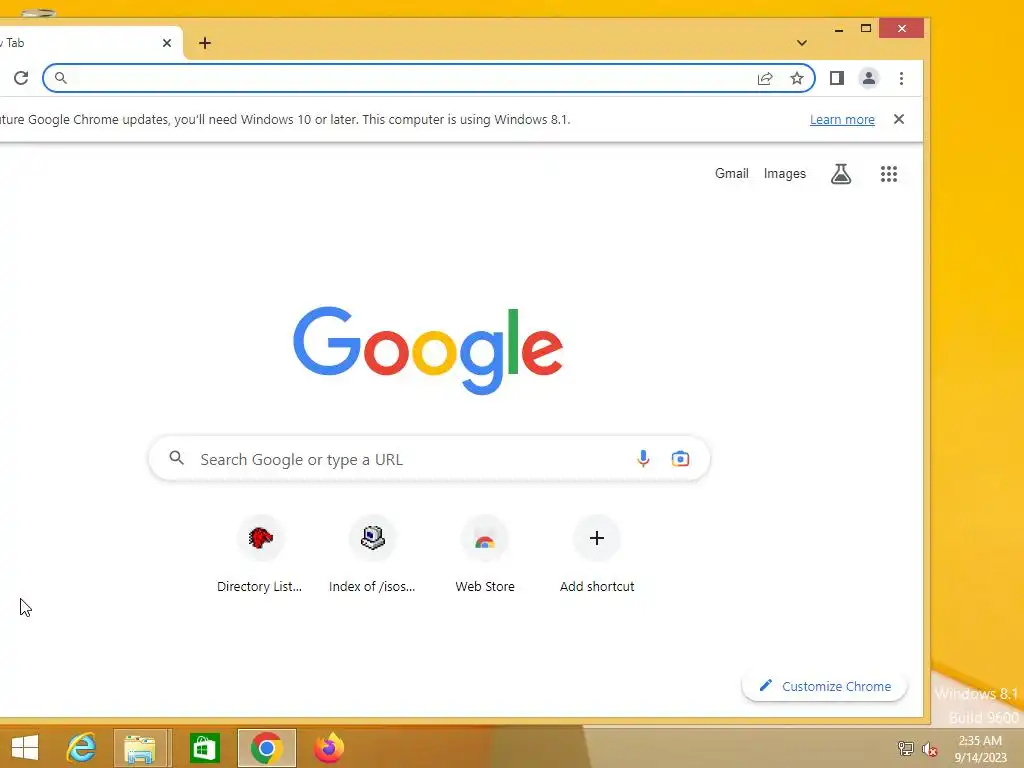Image resolution: width=1024 pixels, height=768 pixels.
Task: Open the Directory List shortcut
Action: click(260, 554)
